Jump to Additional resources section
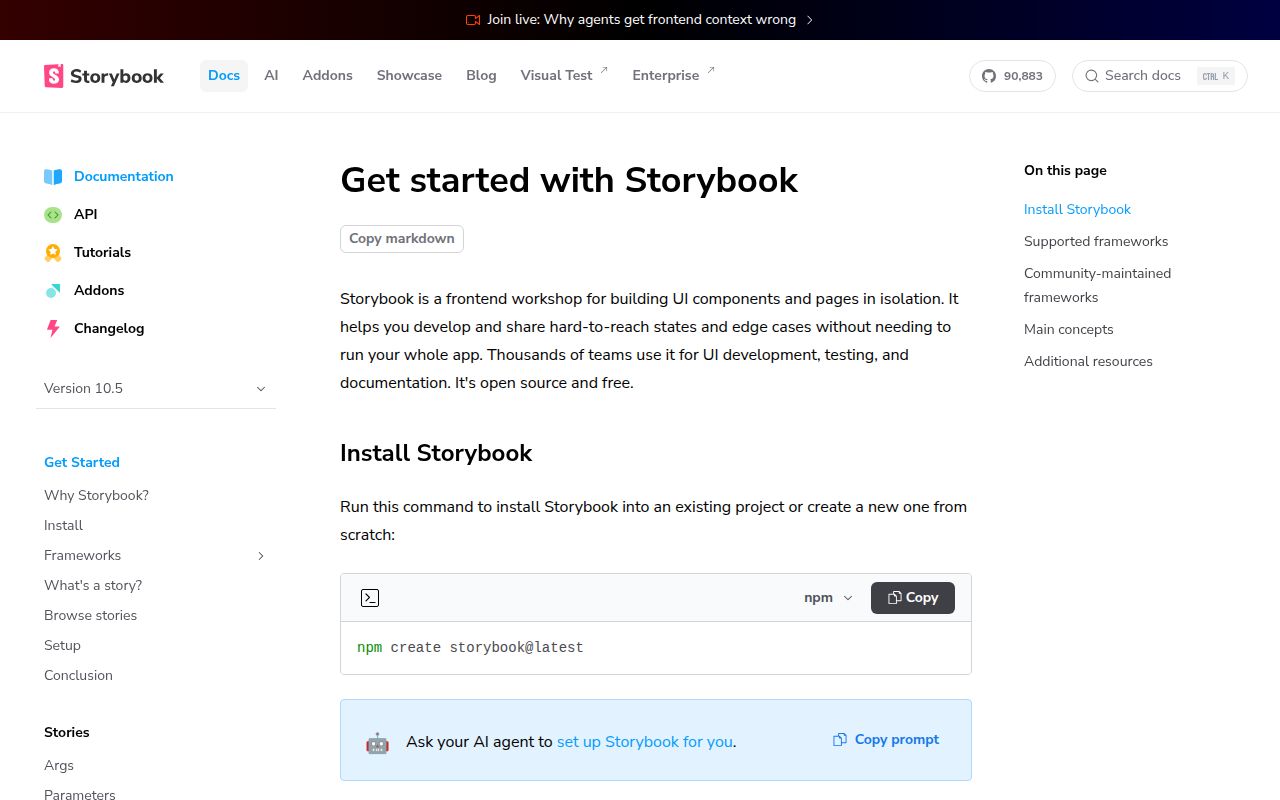This screenshot has width=1280, height=800. [x=1088, y=362]
